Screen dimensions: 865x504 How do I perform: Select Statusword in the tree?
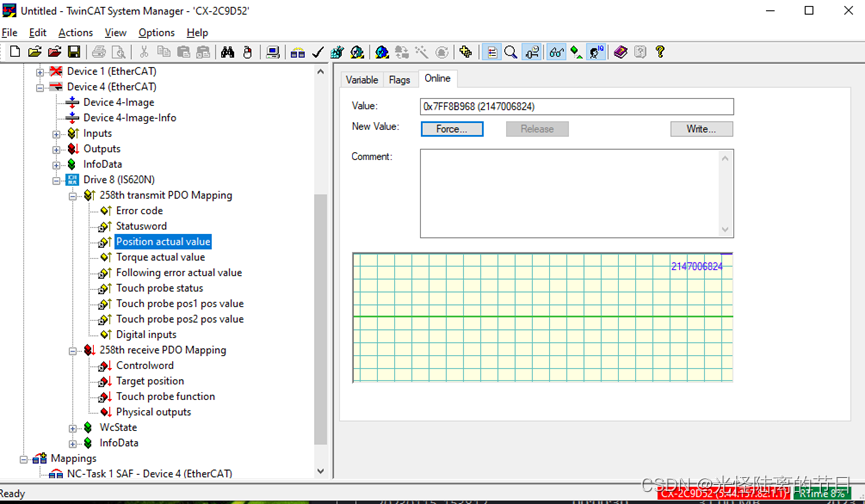[x=141, y=226]
